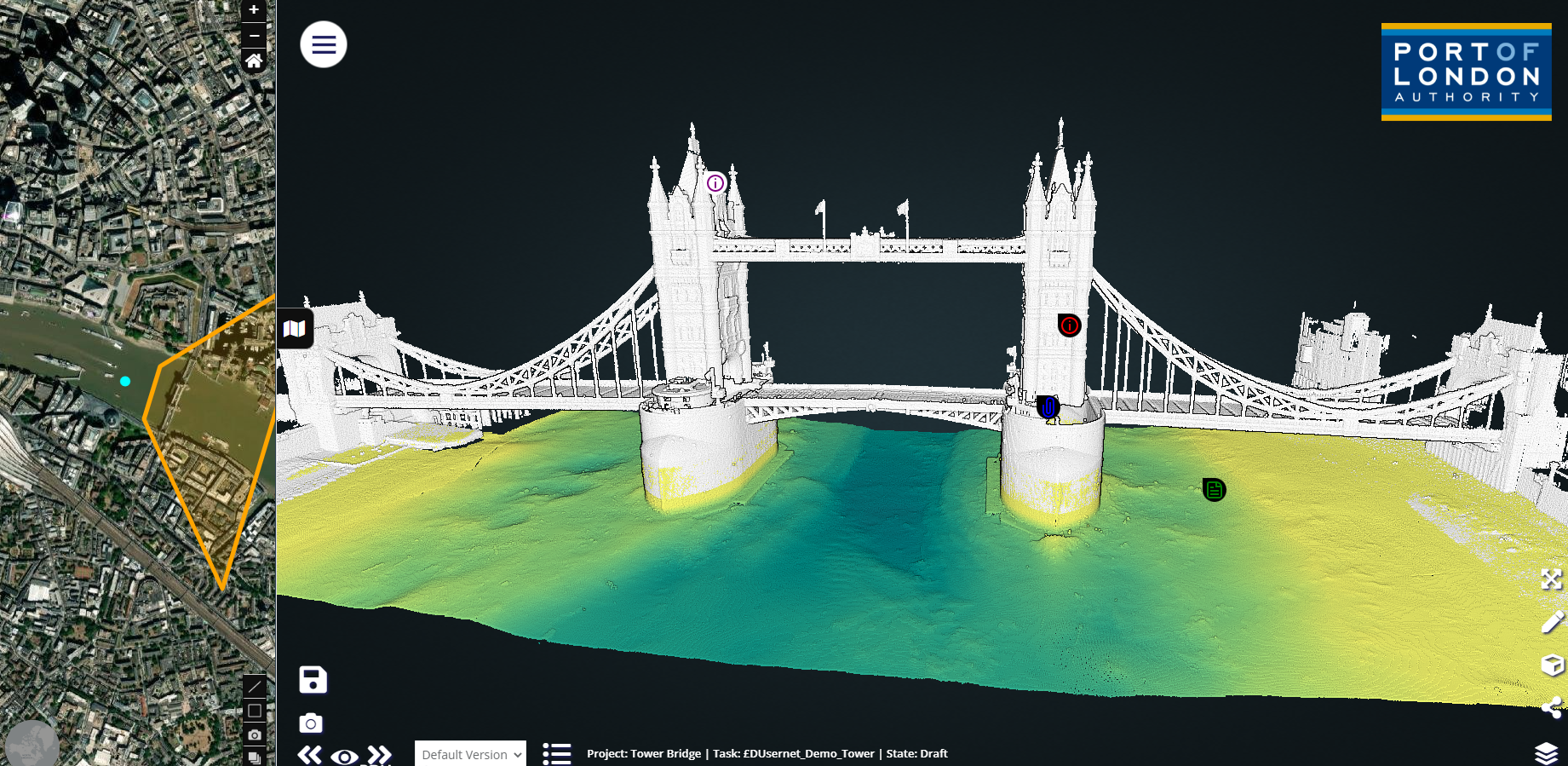This screenshot has height=766, width=1568.
Task: Go to the previous view with double-left chevrons
Action: 310,754
